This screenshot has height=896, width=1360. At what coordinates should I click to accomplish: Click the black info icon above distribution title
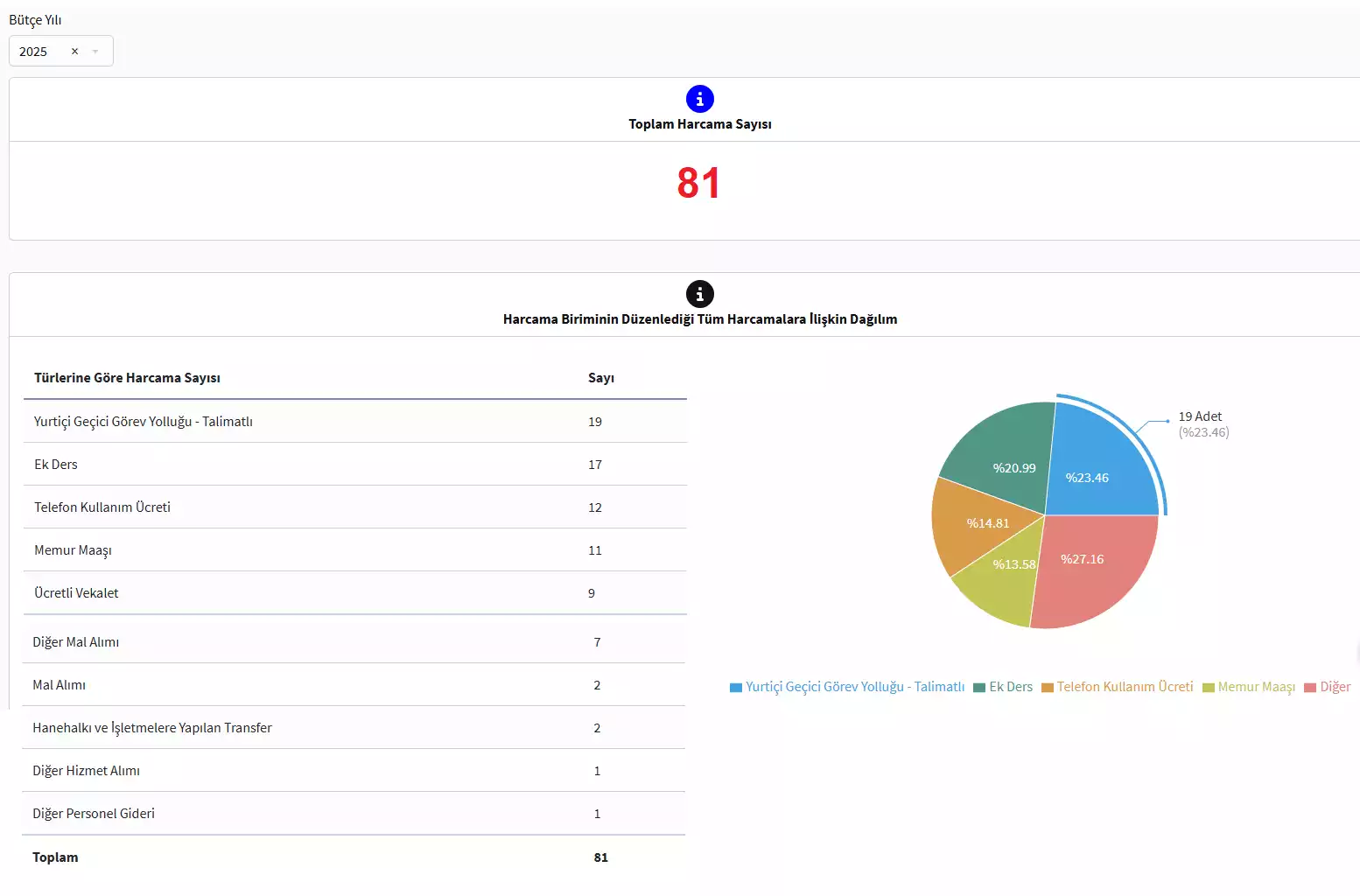pos(699,294)
